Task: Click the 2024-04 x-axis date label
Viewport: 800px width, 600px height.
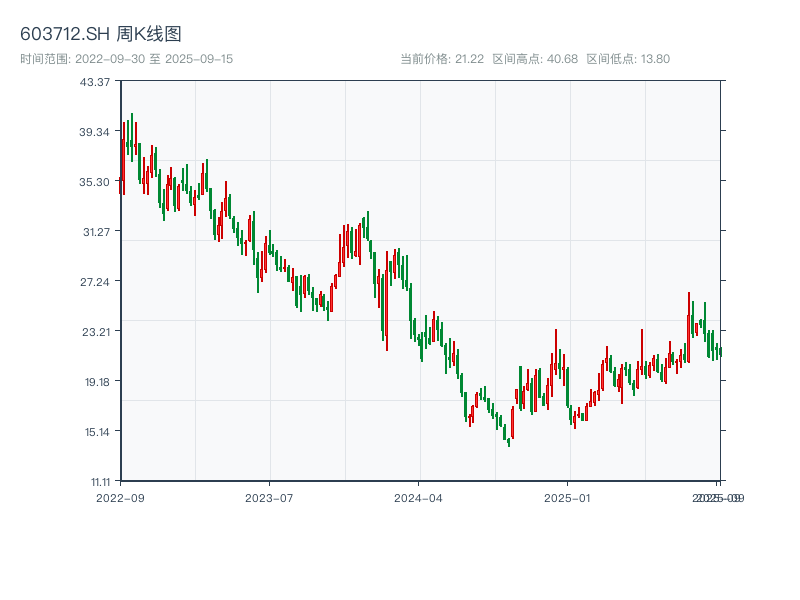Action: pyautogui.click(x=419, y=497)
